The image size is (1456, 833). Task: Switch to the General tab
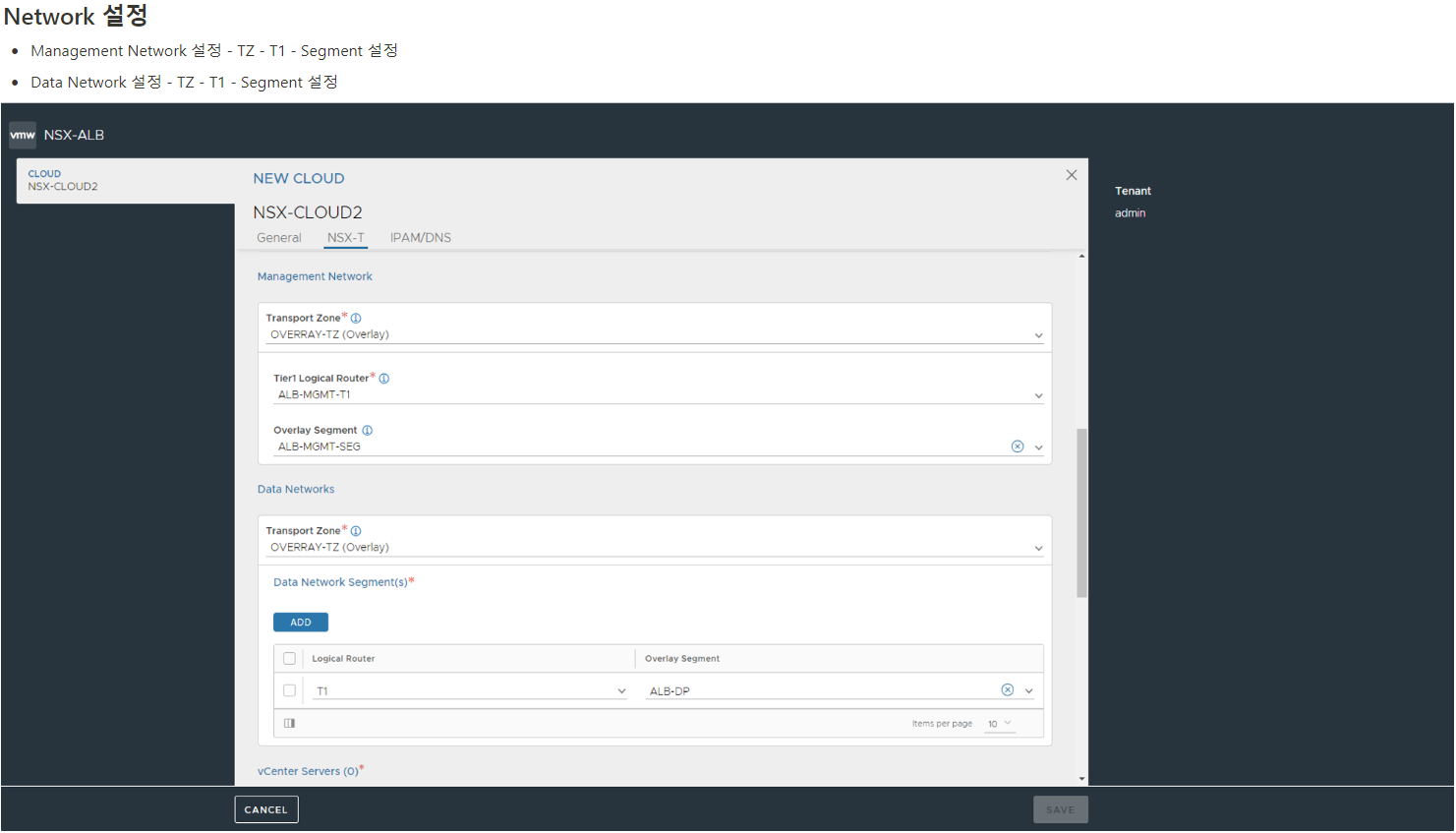pos(279,238)
